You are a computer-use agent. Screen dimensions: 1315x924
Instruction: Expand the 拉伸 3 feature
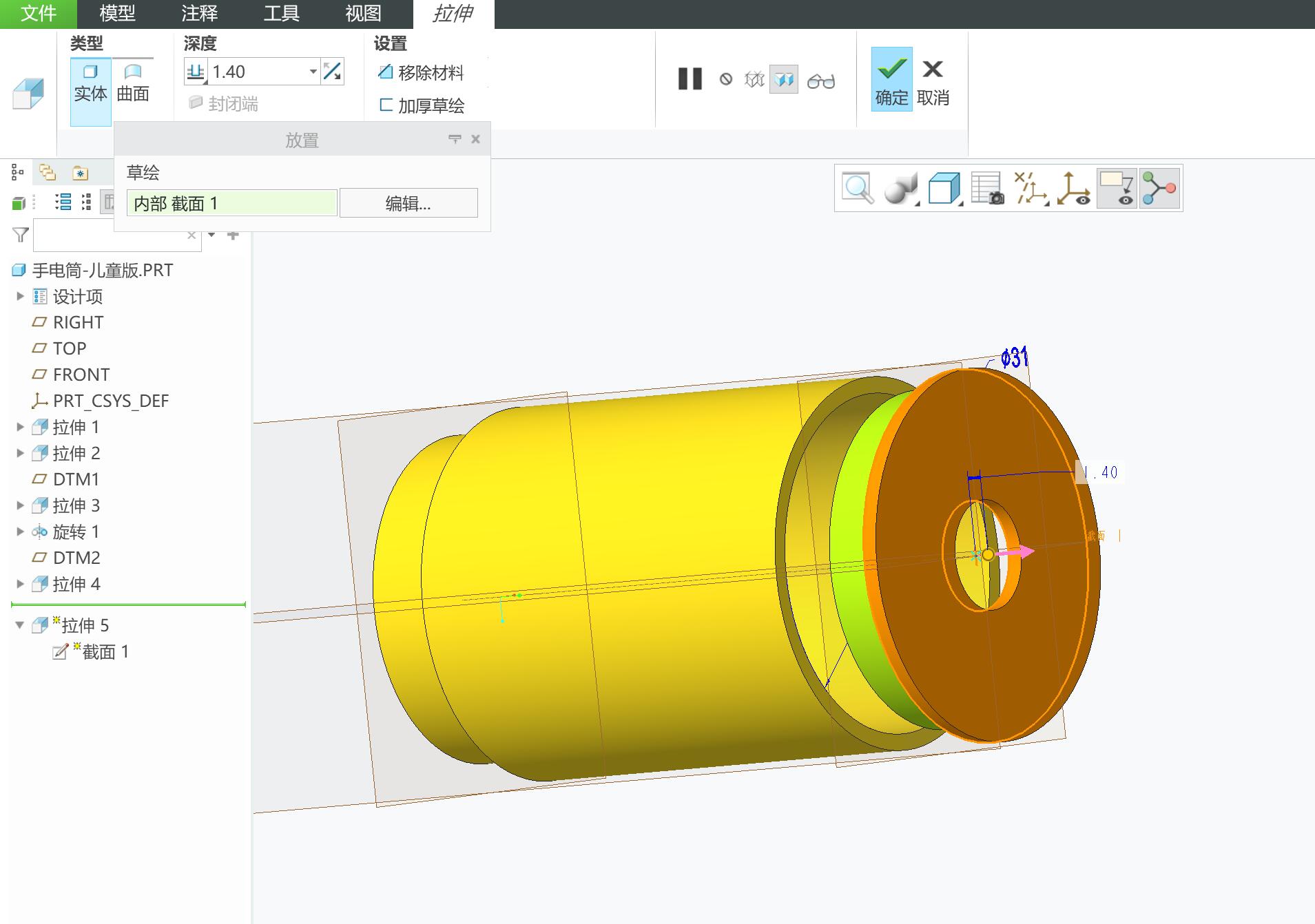point(20,505)
